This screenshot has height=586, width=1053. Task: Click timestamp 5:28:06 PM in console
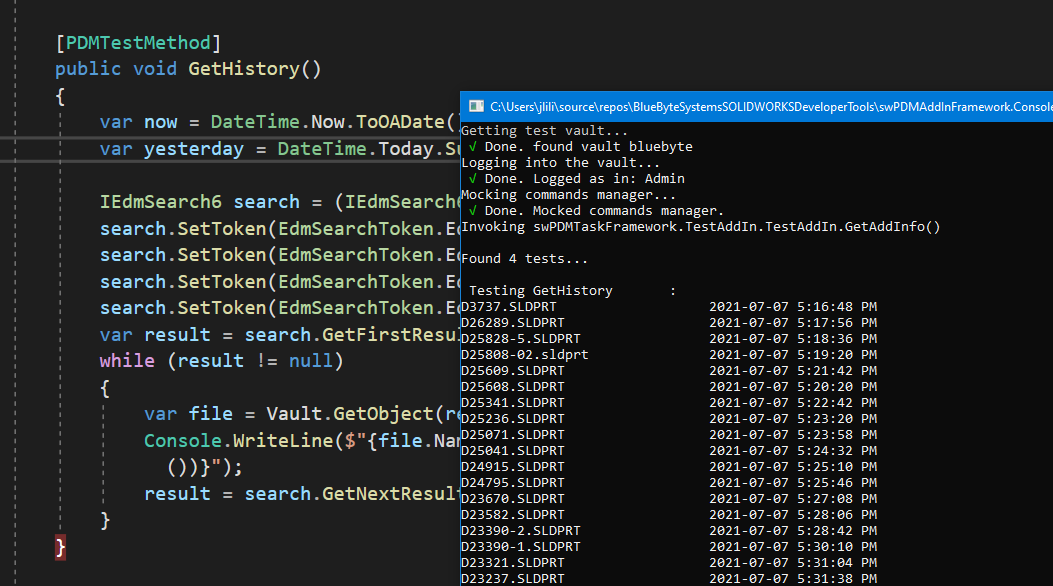click(x=837, y=516)
